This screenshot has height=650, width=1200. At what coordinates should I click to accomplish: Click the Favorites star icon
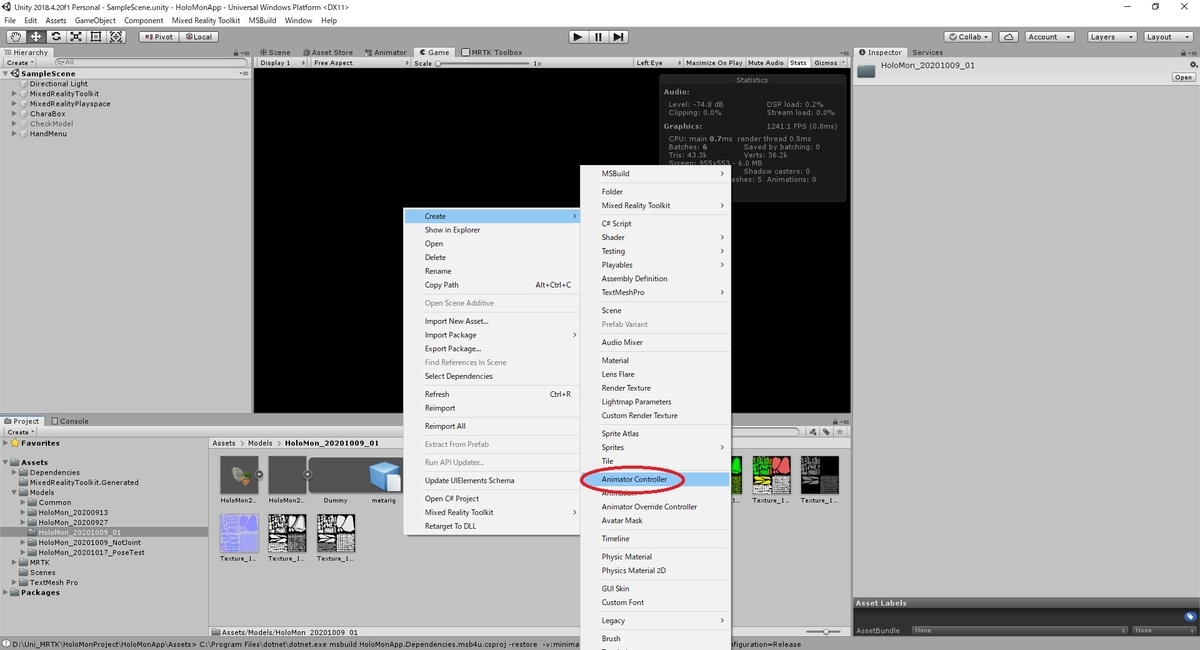click(15, 443)
